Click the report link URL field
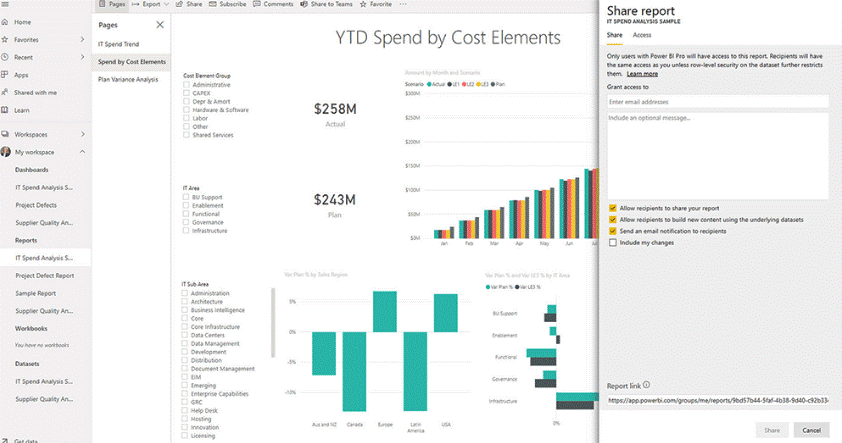 point(718,400)
